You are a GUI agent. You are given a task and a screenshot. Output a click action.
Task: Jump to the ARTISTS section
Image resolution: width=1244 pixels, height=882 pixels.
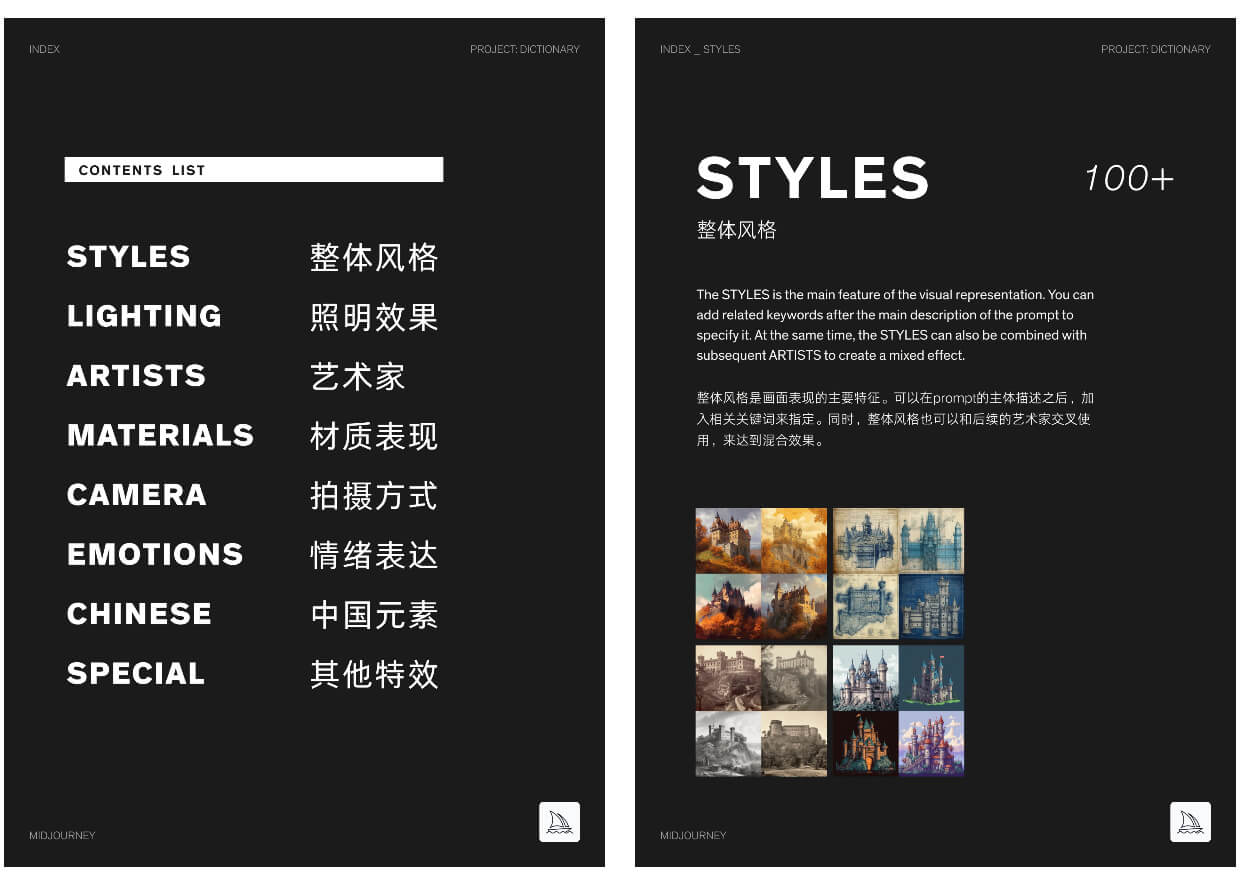[x=136, y=376]
